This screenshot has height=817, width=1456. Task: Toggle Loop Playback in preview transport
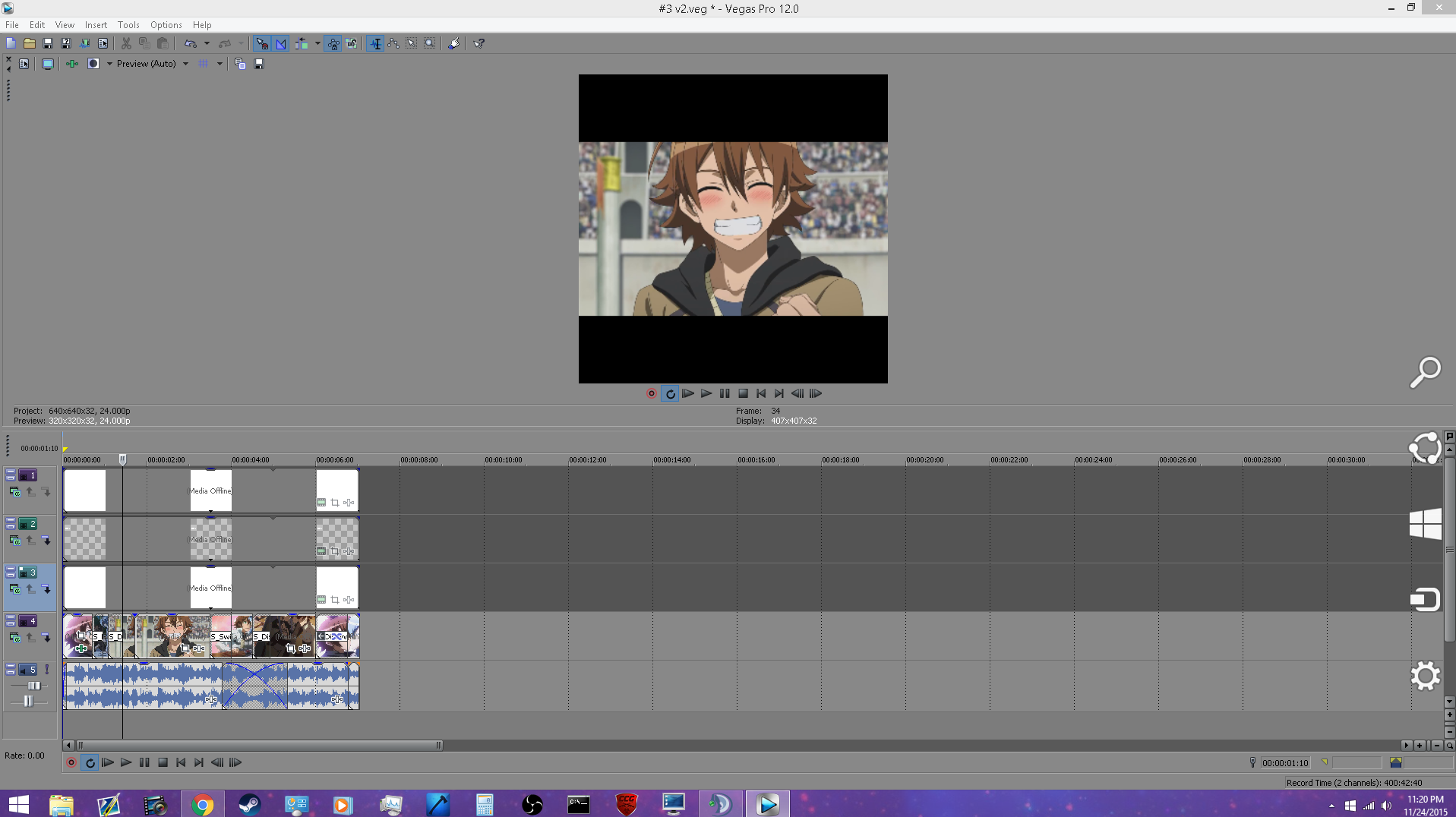pyautogui.click(x=670, y=393)
